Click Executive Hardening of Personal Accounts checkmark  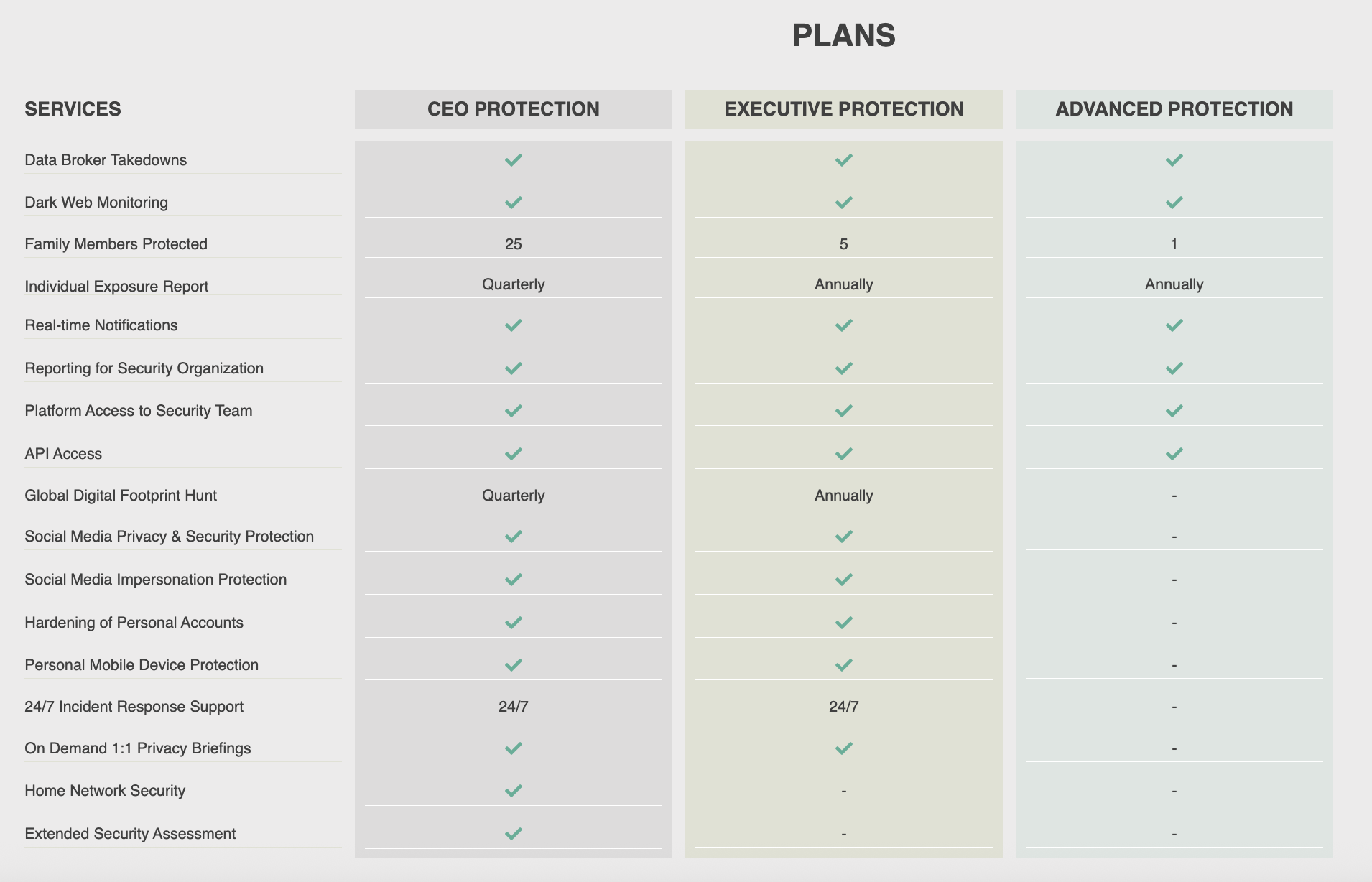(x=843, y=623)
